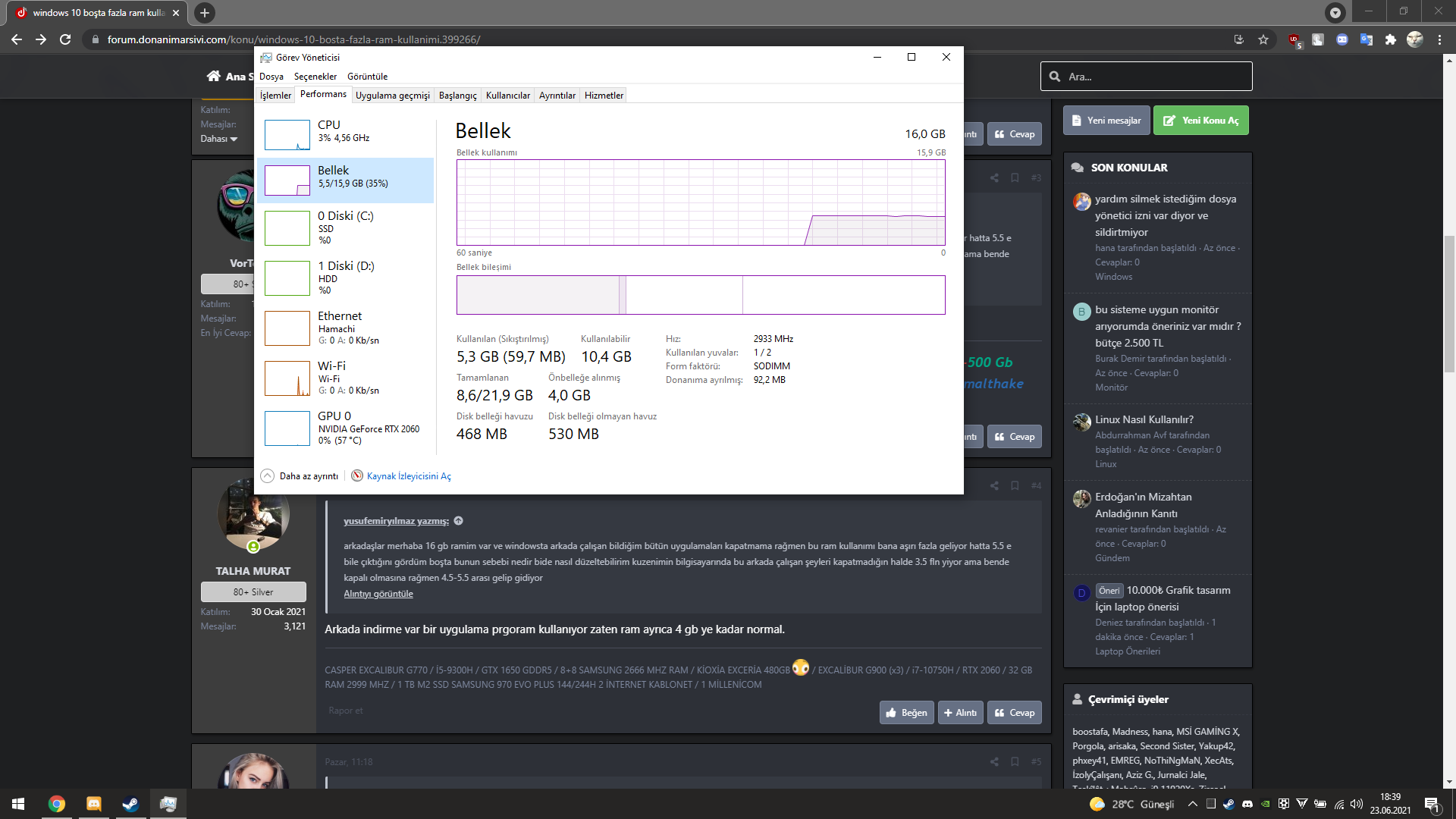Click the Steam icon in the taskbar
The height and width of the screenshot is (819, 1456).
coord(130,804)
